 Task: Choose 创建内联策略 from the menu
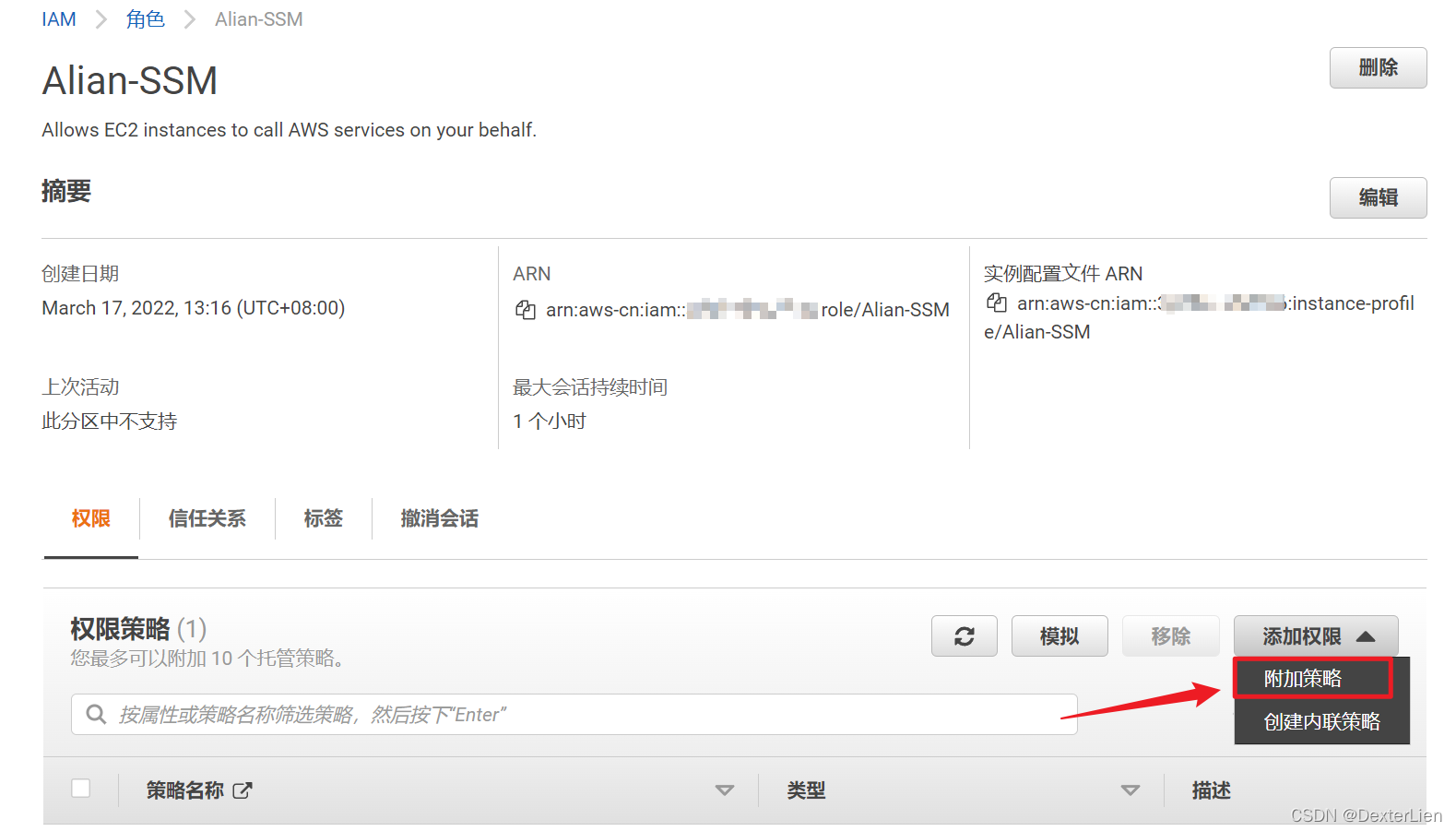(x=1321, y=722)
